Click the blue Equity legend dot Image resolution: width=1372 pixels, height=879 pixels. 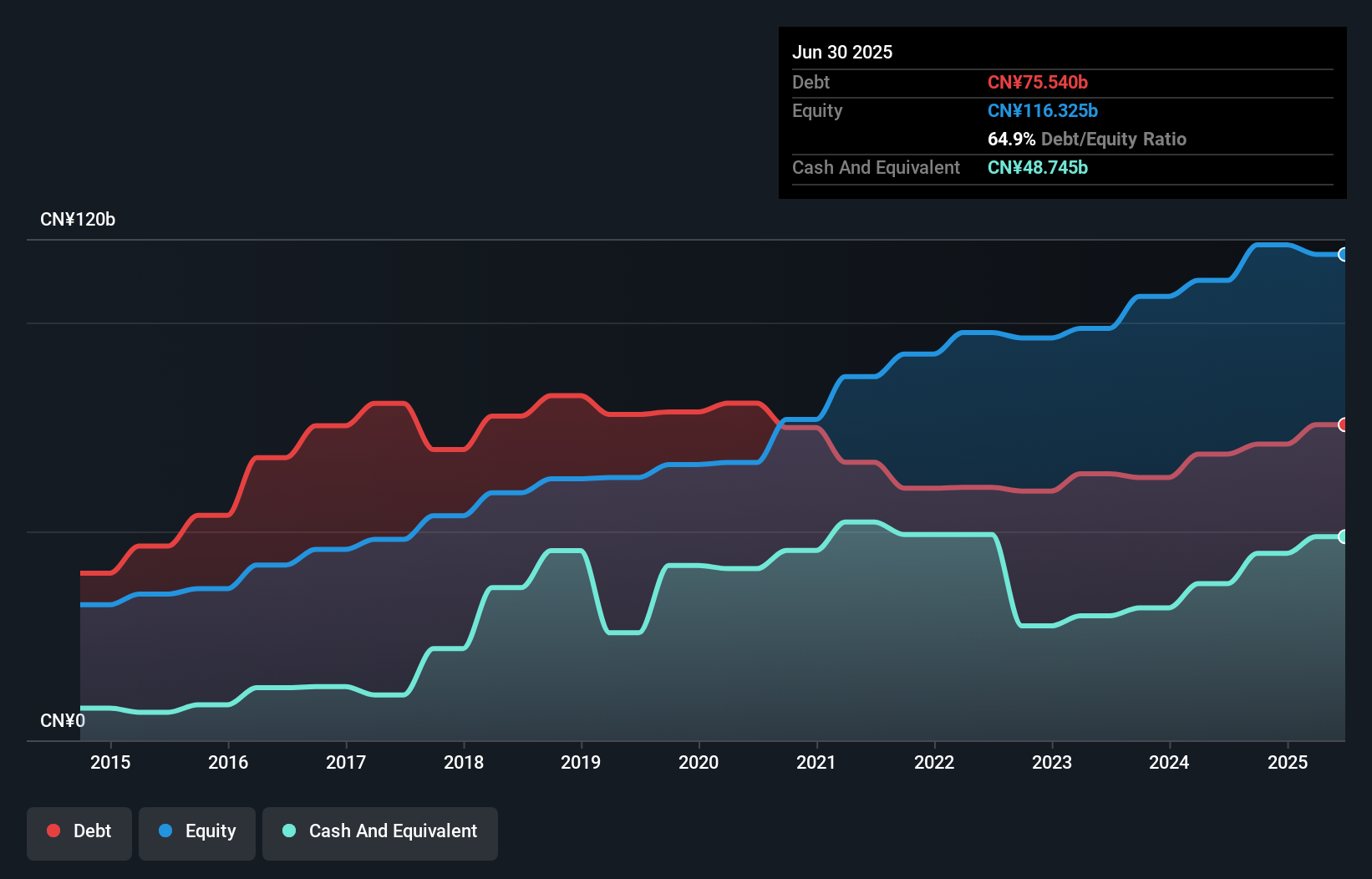point(166,831)
